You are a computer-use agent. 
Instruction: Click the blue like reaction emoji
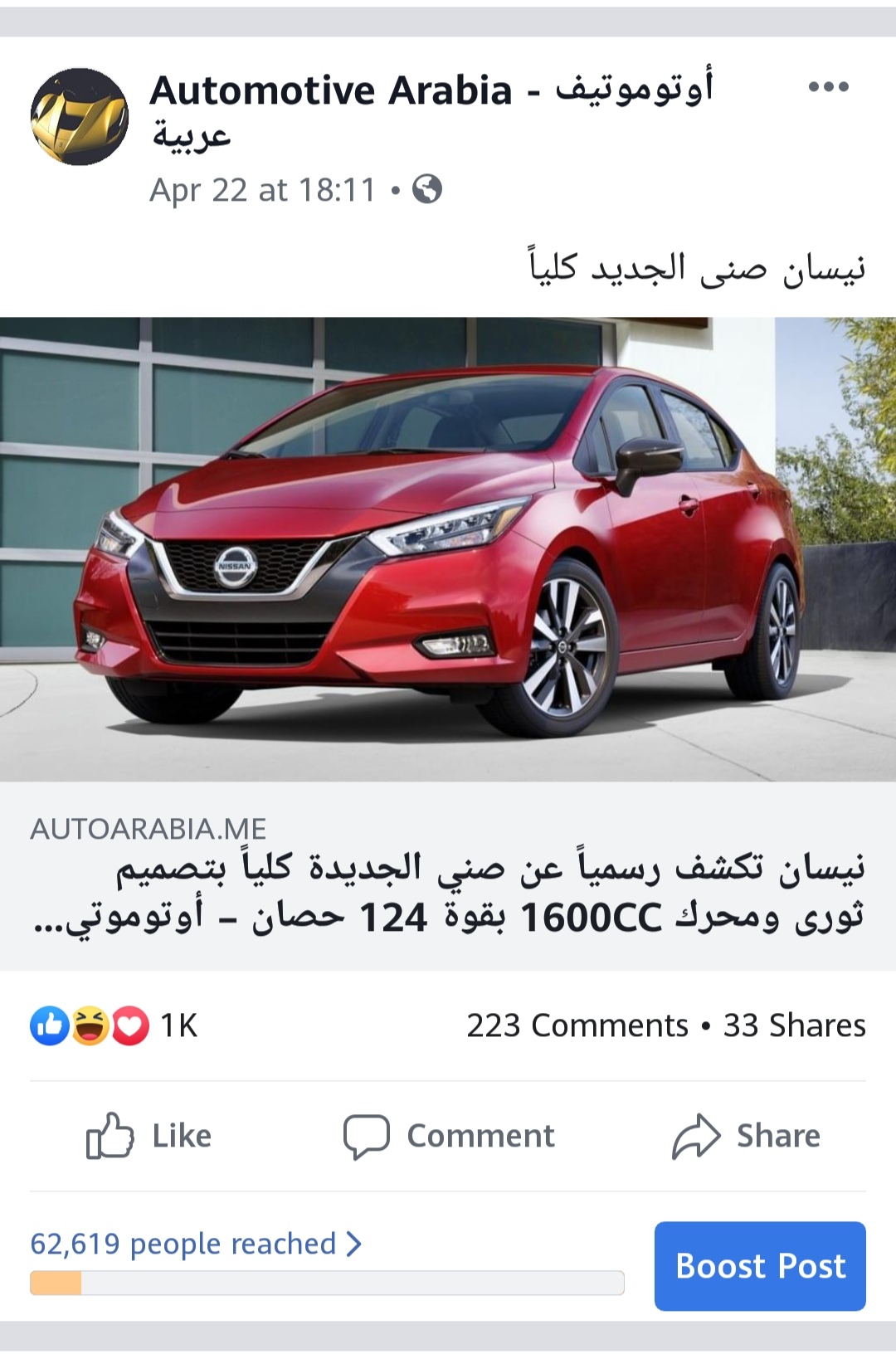tap(50, 1025)
